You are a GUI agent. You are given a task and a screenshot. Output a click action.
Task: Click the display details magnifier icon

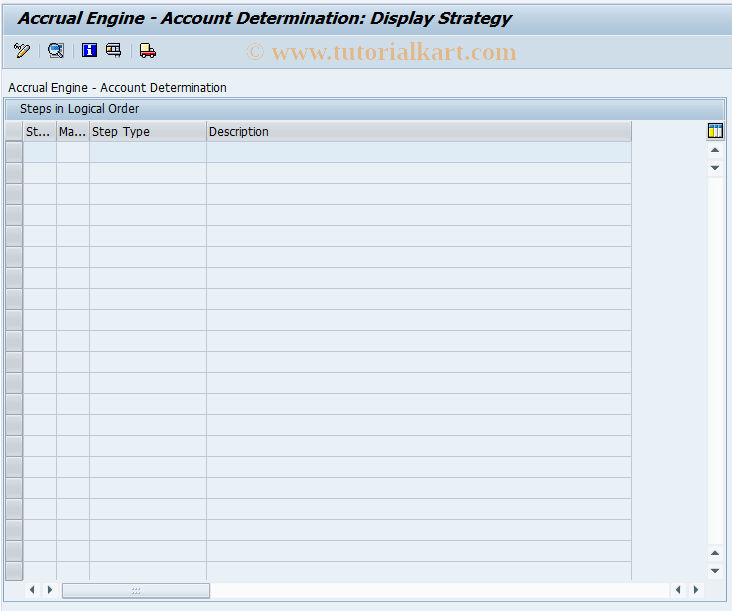(x=56, y=50)
